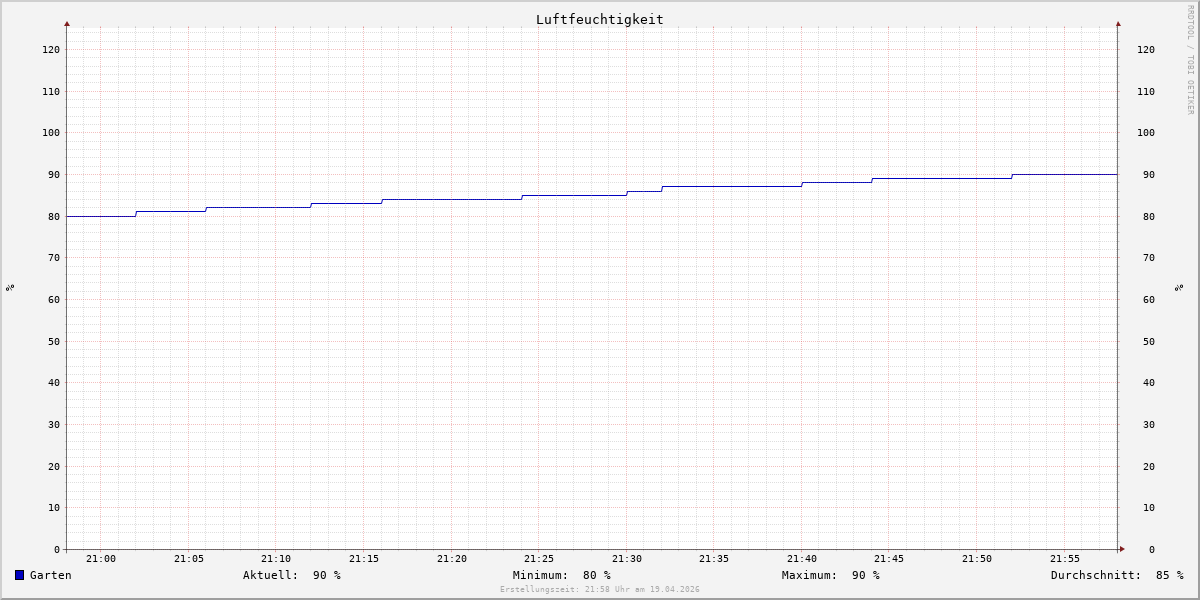The image size is (1200, 600).
Task: Click the right percent unit axis label
Action: coord(1179,287)
